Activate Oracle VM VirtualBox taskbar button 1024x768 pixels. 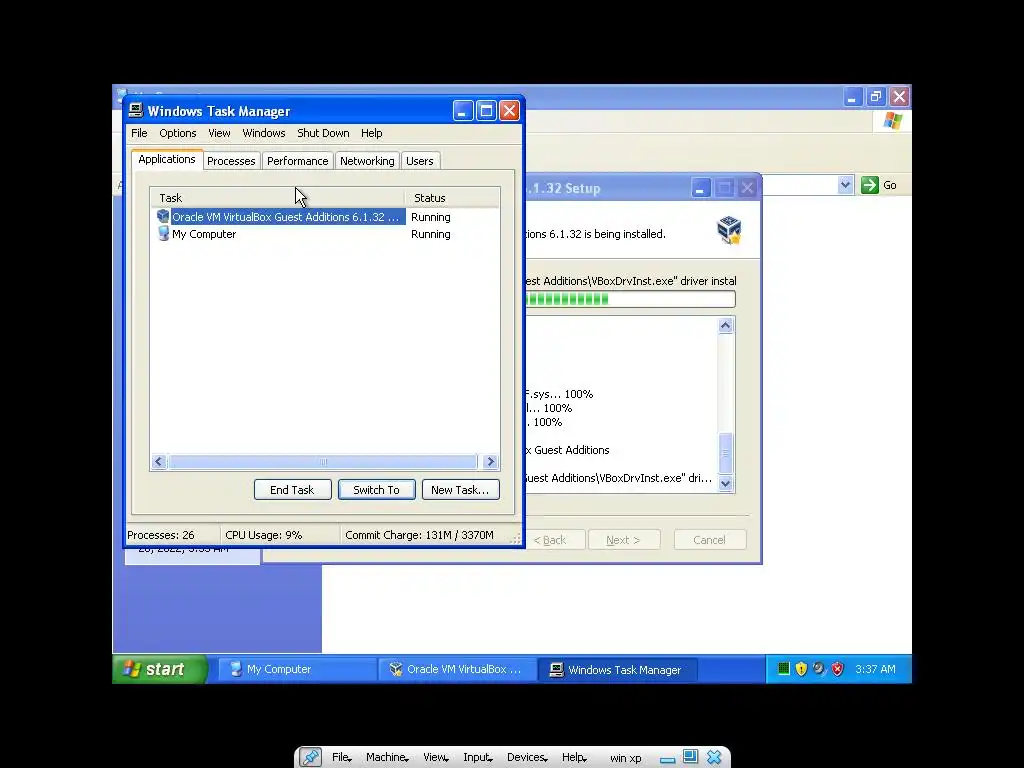click(x=457, y=669)
